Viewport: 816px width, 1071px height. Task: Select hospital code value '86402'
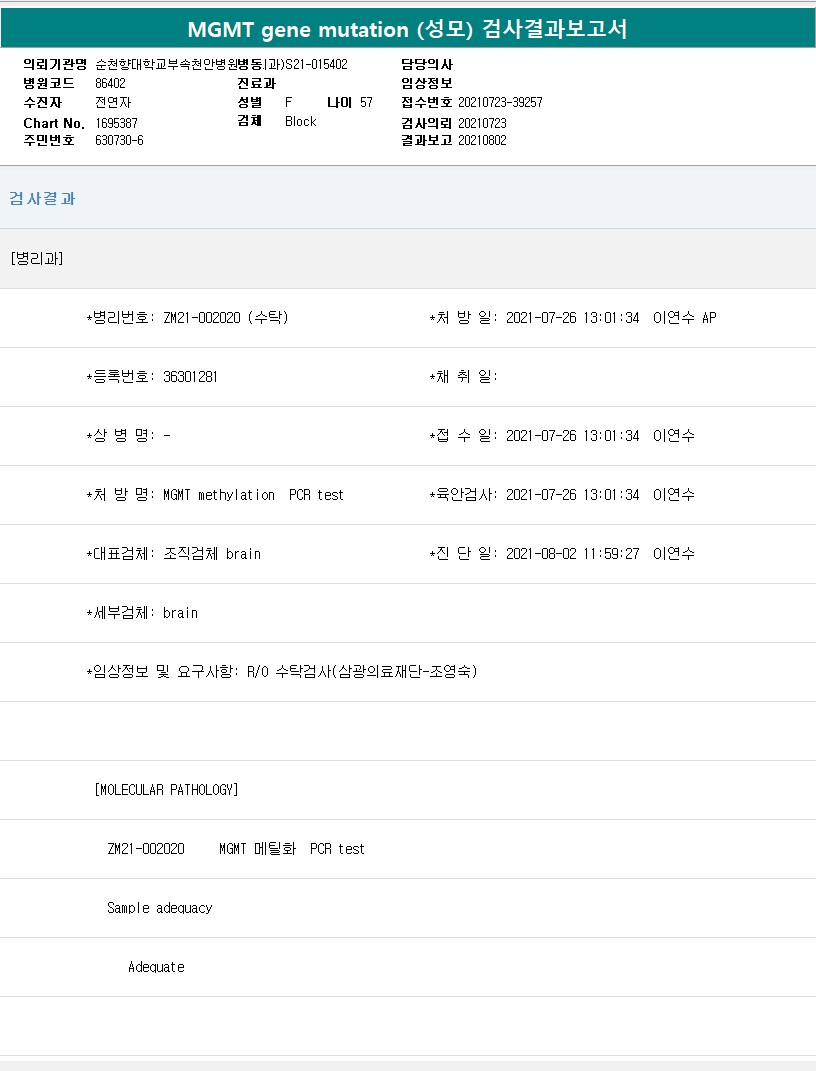[110, 83]
